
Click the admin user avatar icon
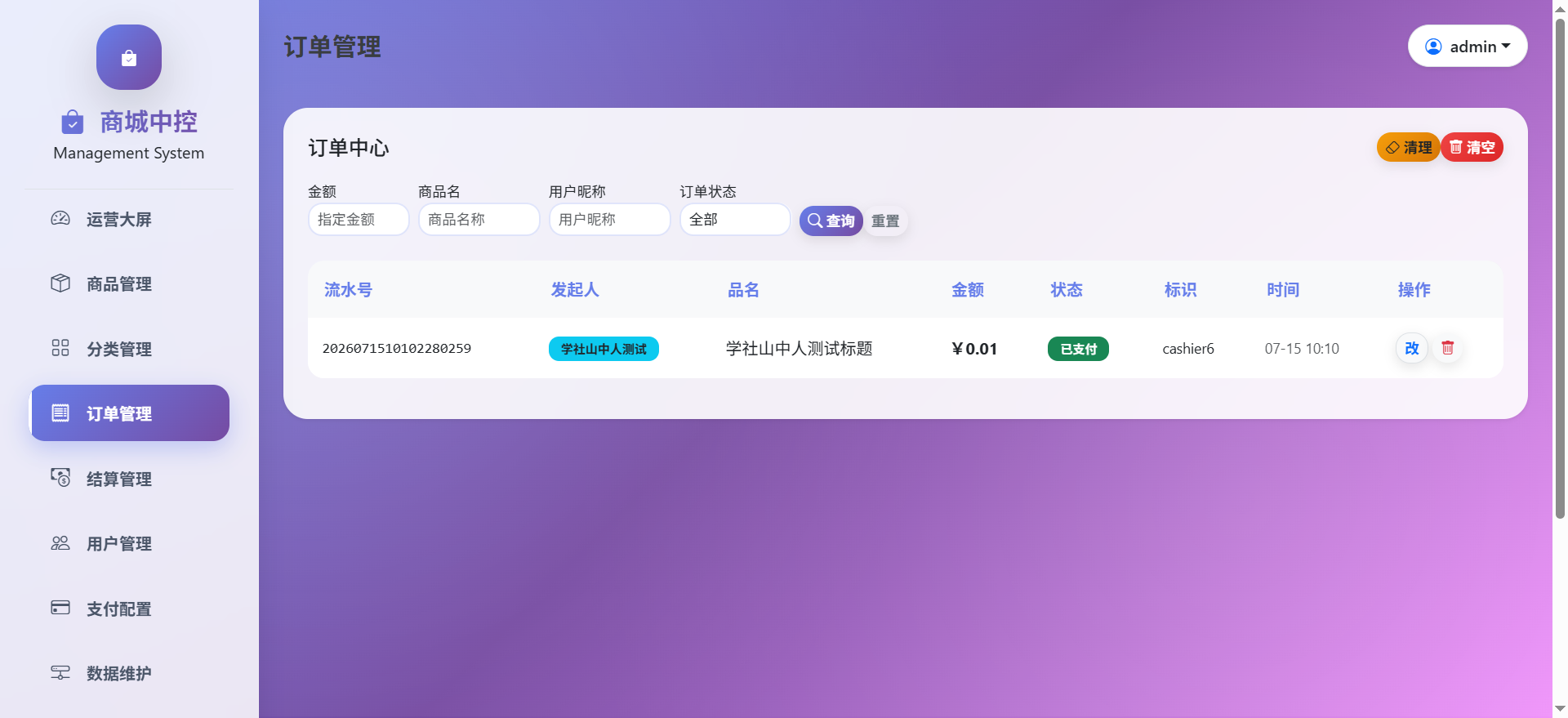pyautogui.click(x=1433, y=47)
